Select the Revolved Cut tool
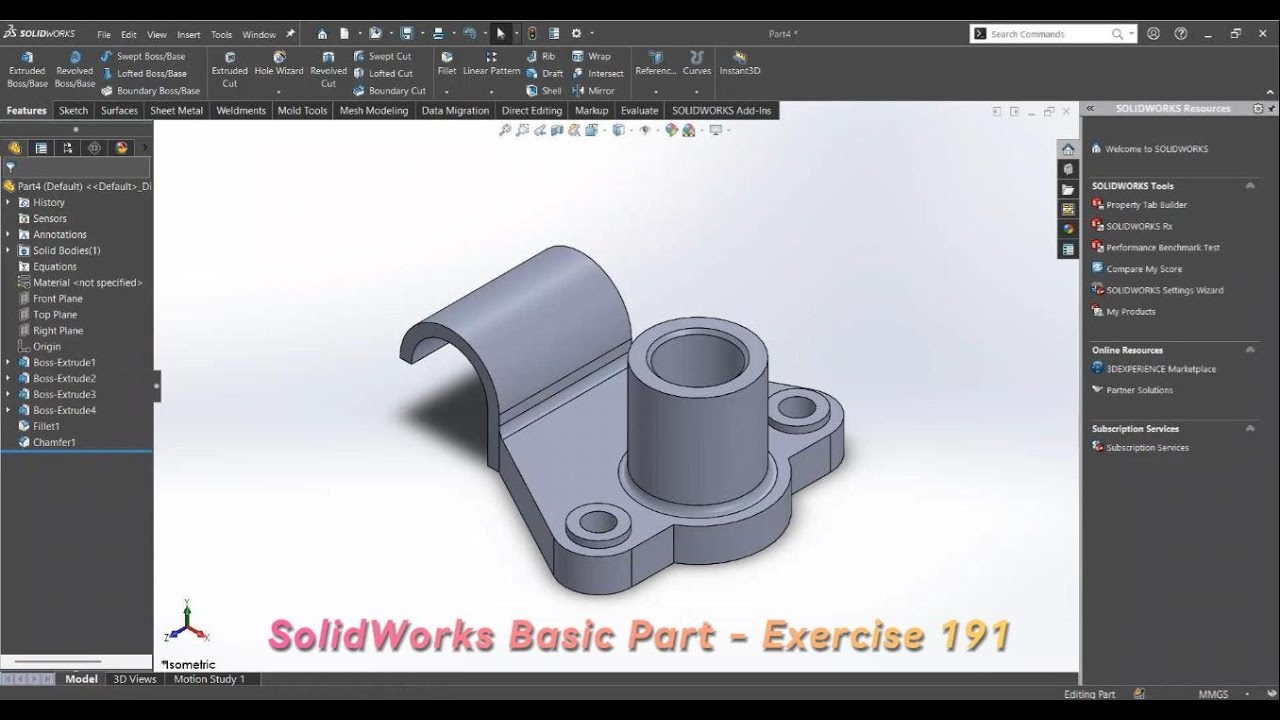The width and height of the screenshot is (1280, 720). click(x=328, y=70)
